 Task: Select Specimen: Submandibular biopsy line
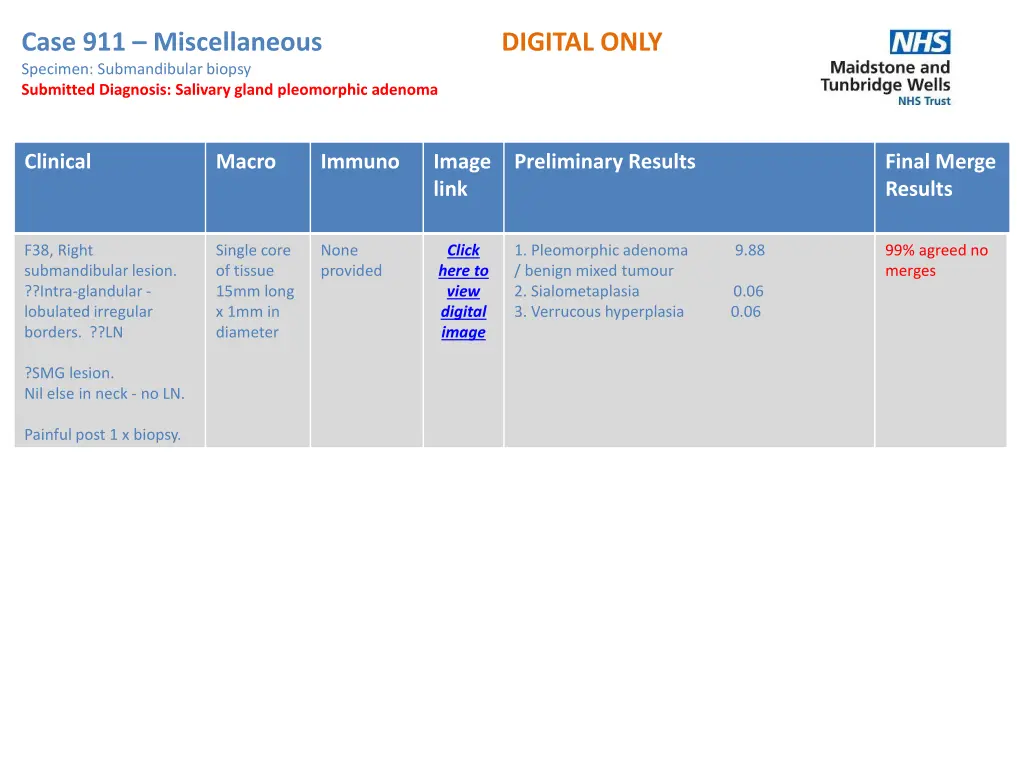(136, 69)
